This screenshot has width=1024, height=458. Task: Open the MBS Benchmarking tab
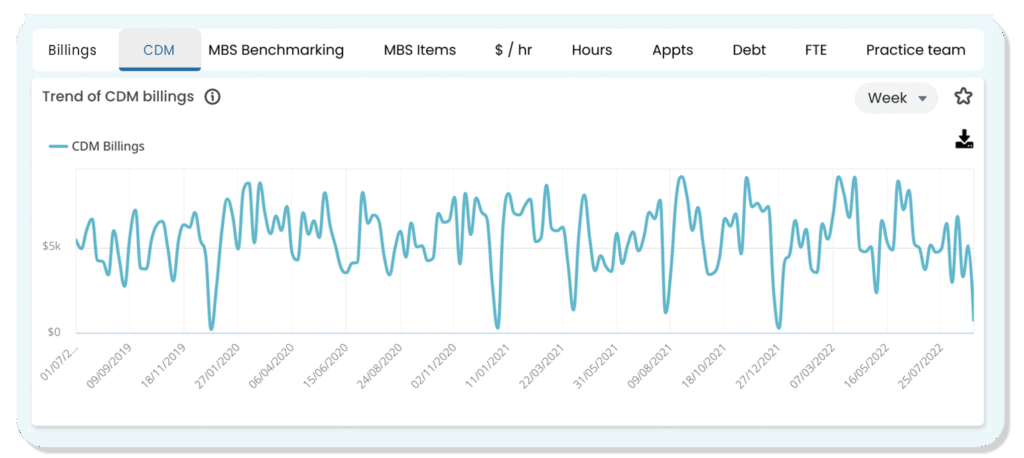276,50
